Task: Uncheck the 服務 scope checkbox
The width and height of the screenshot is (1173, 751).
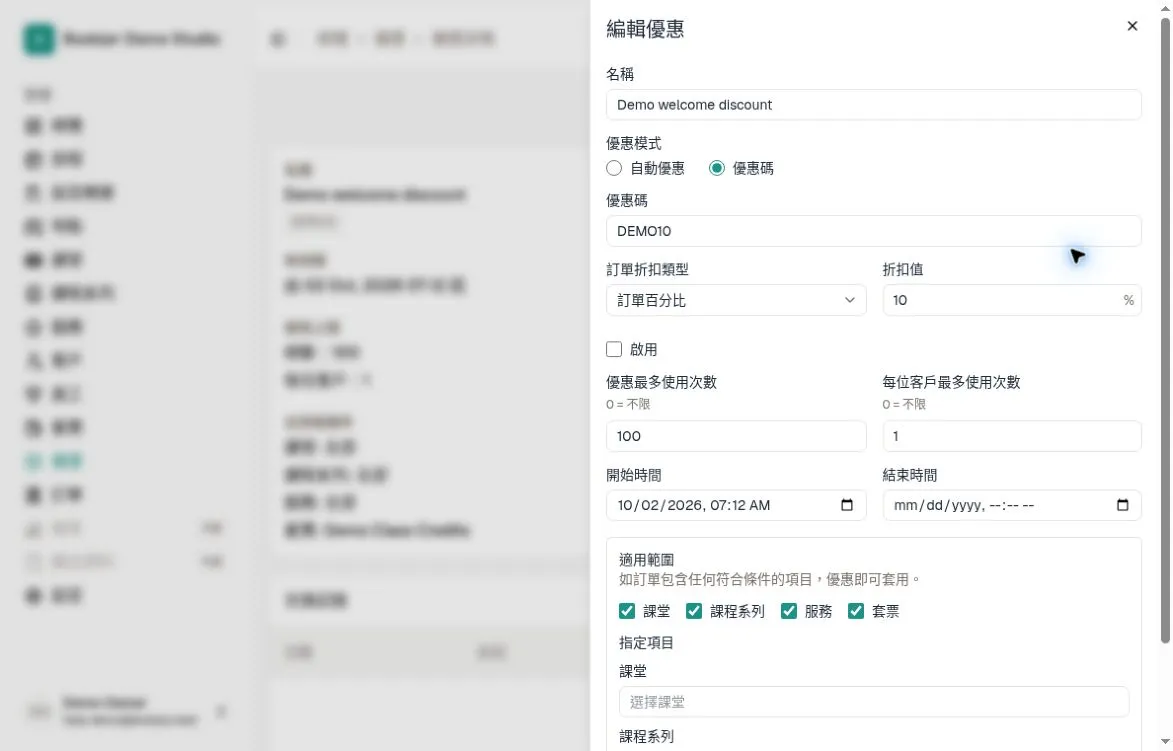Action: click(x=788, y=611)
